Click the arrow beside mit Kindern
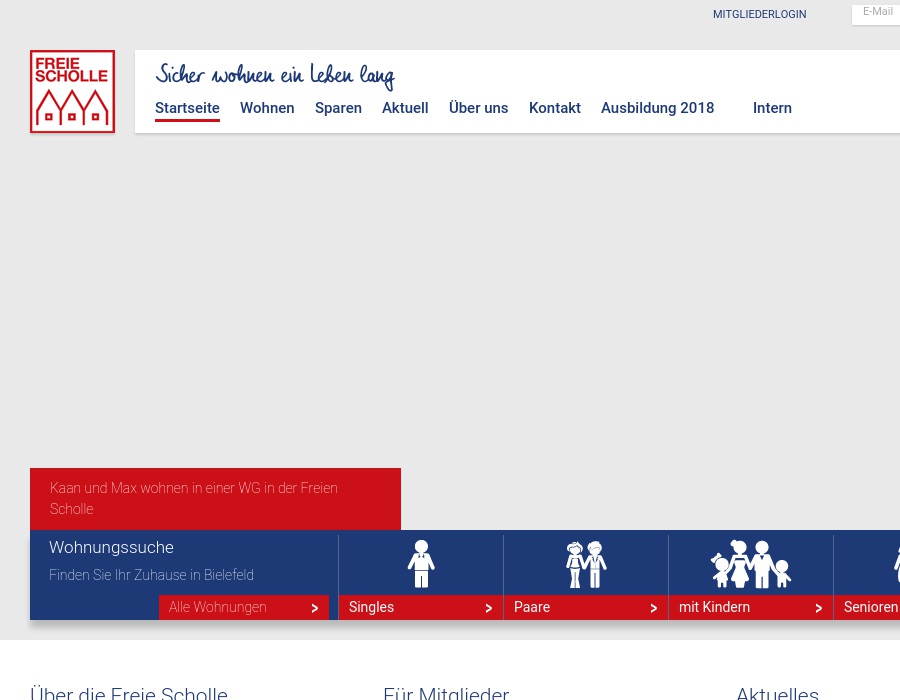This screenshot has height=700, width=900. click(818, 608)
